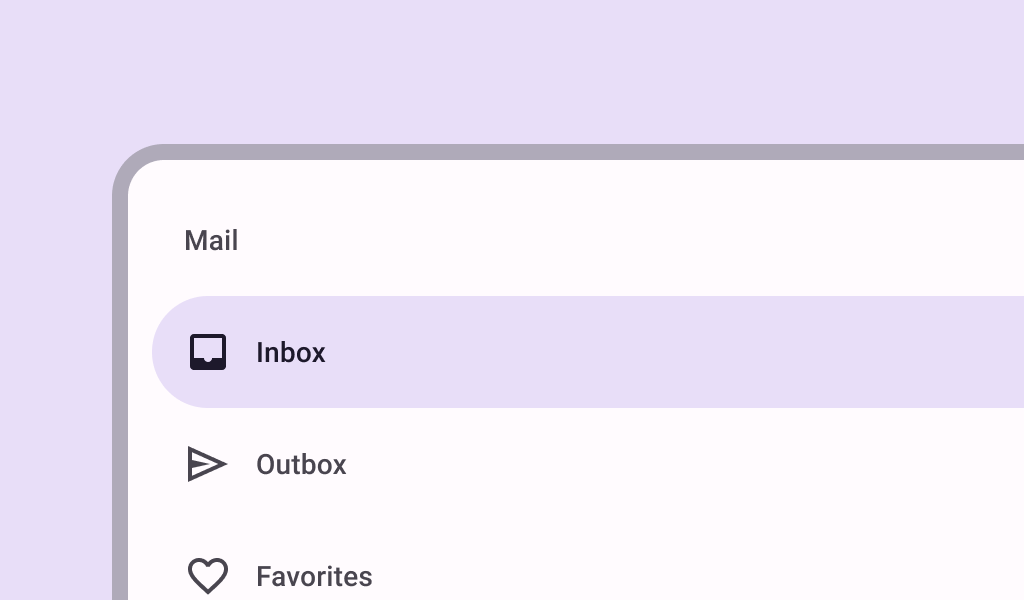Tap the filled tray icon beside Inbox
Viewport: 1024px width, 600px height.
coord(208,352)
